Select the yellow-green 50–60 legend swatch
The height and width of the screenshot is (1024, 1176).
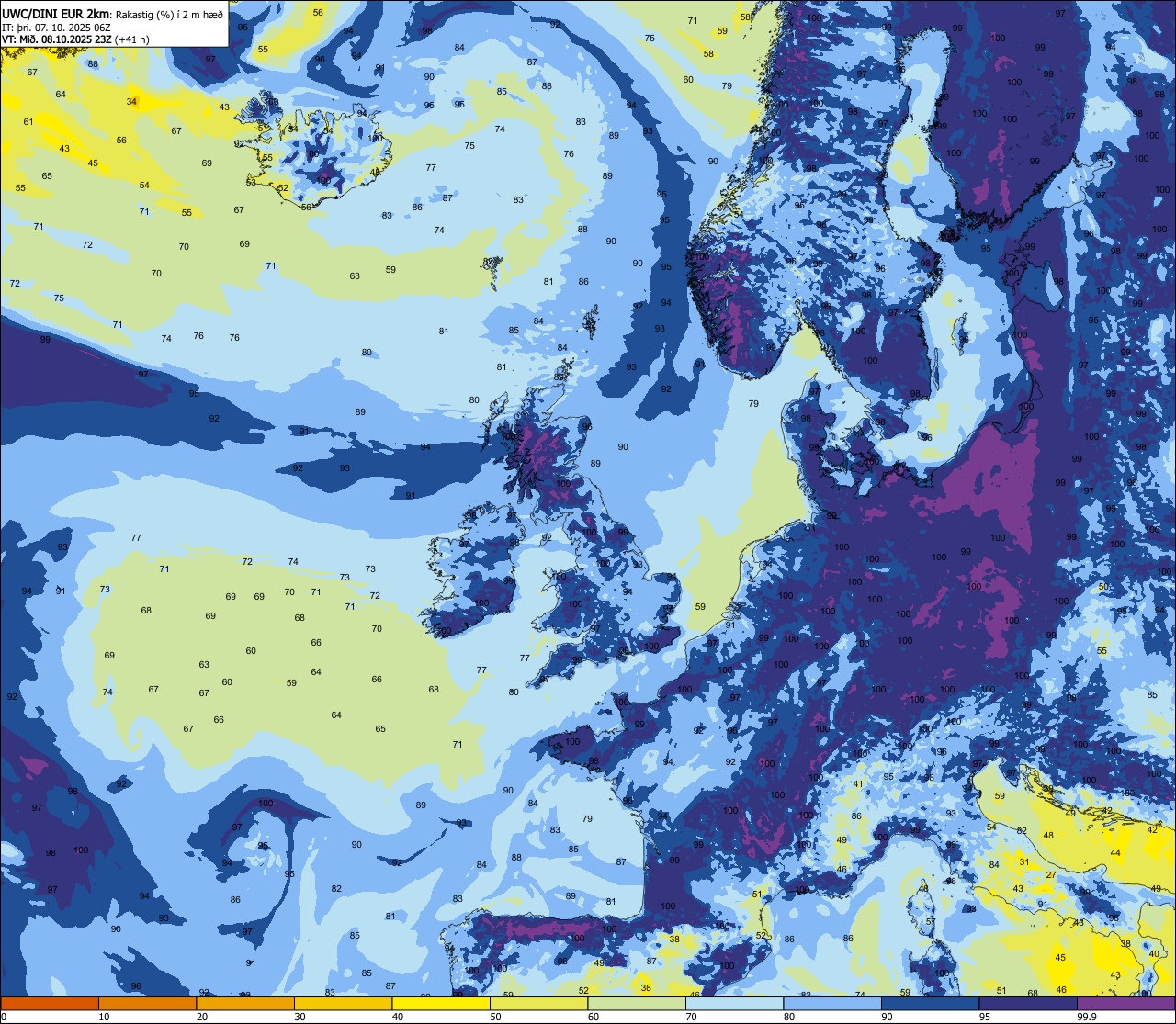(538, 1003)
